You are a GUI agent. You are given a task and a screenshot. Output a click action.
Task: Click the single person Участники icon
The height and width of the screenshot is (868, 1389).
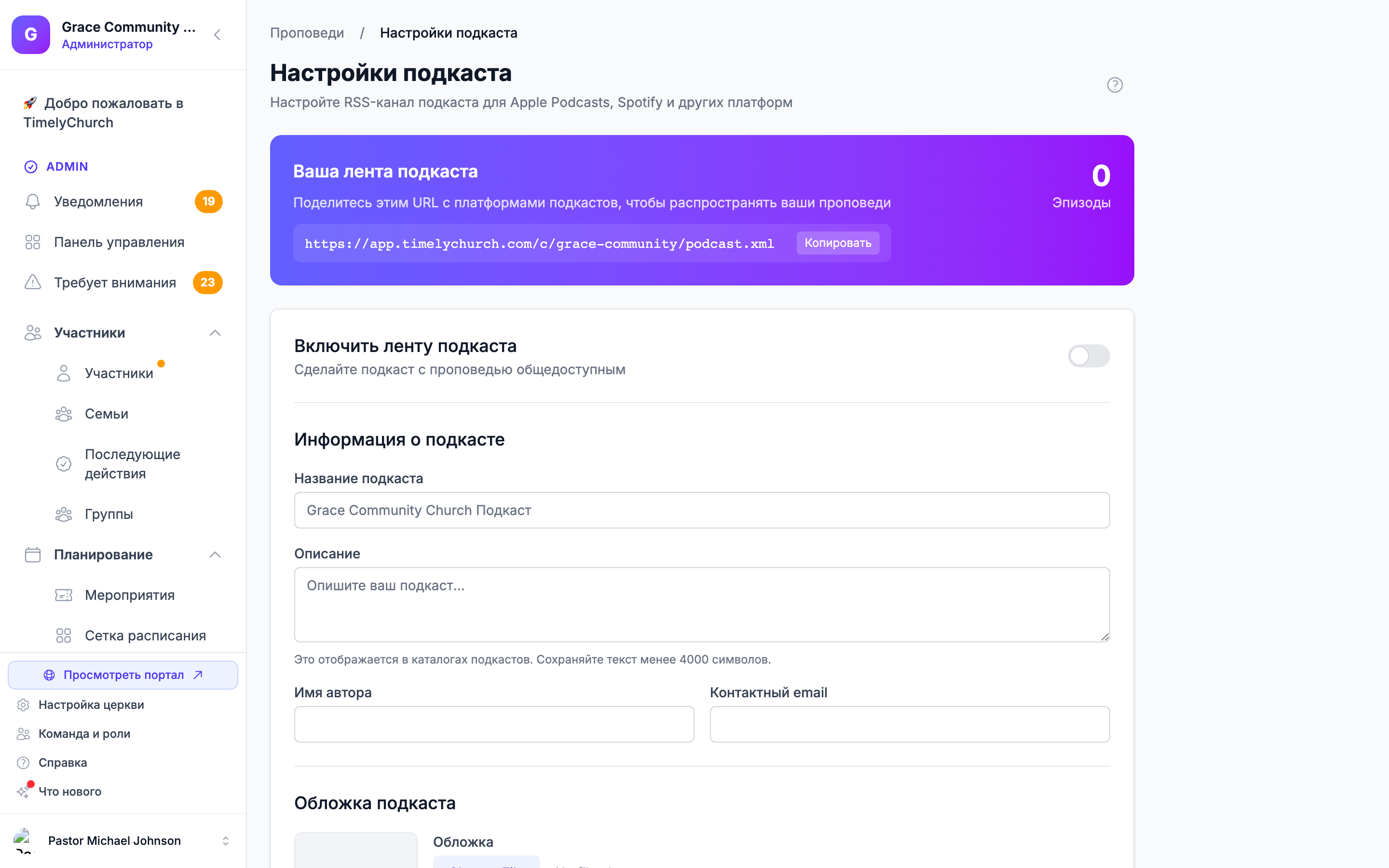coord(64,373)
